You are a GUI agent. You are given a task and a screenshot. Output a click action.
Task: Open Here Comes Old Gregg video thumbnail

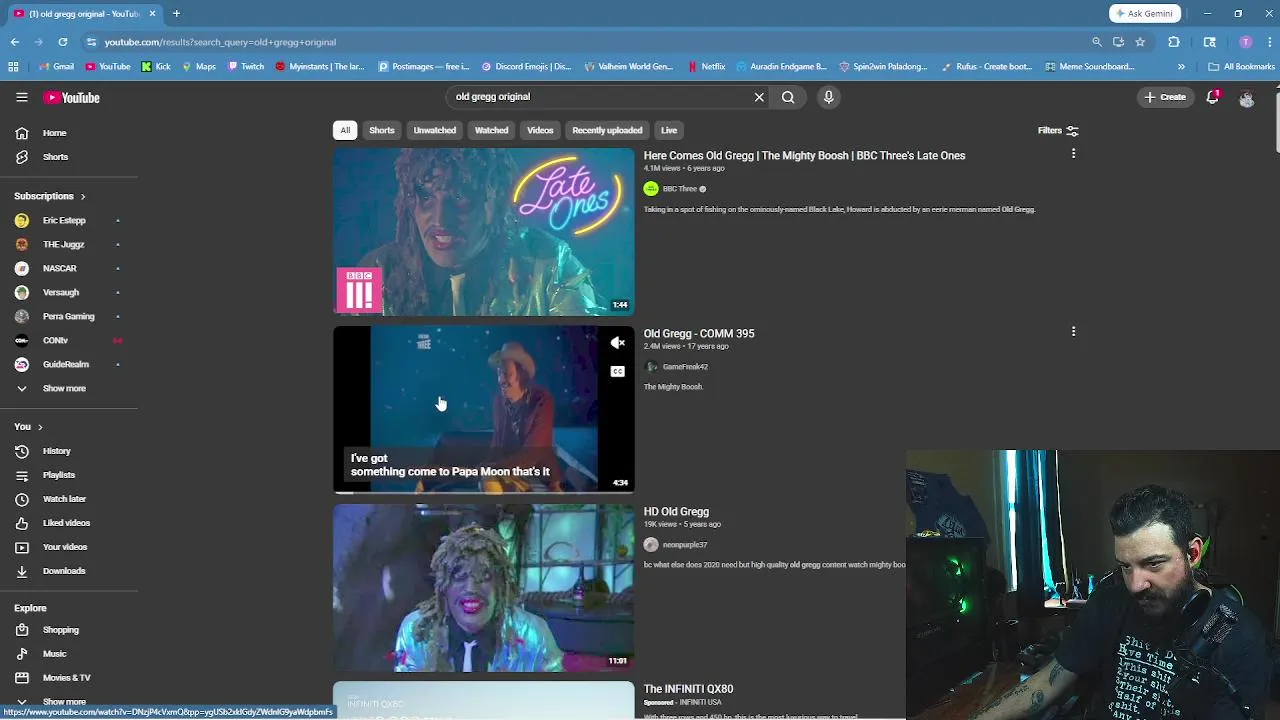pos(484,232)
